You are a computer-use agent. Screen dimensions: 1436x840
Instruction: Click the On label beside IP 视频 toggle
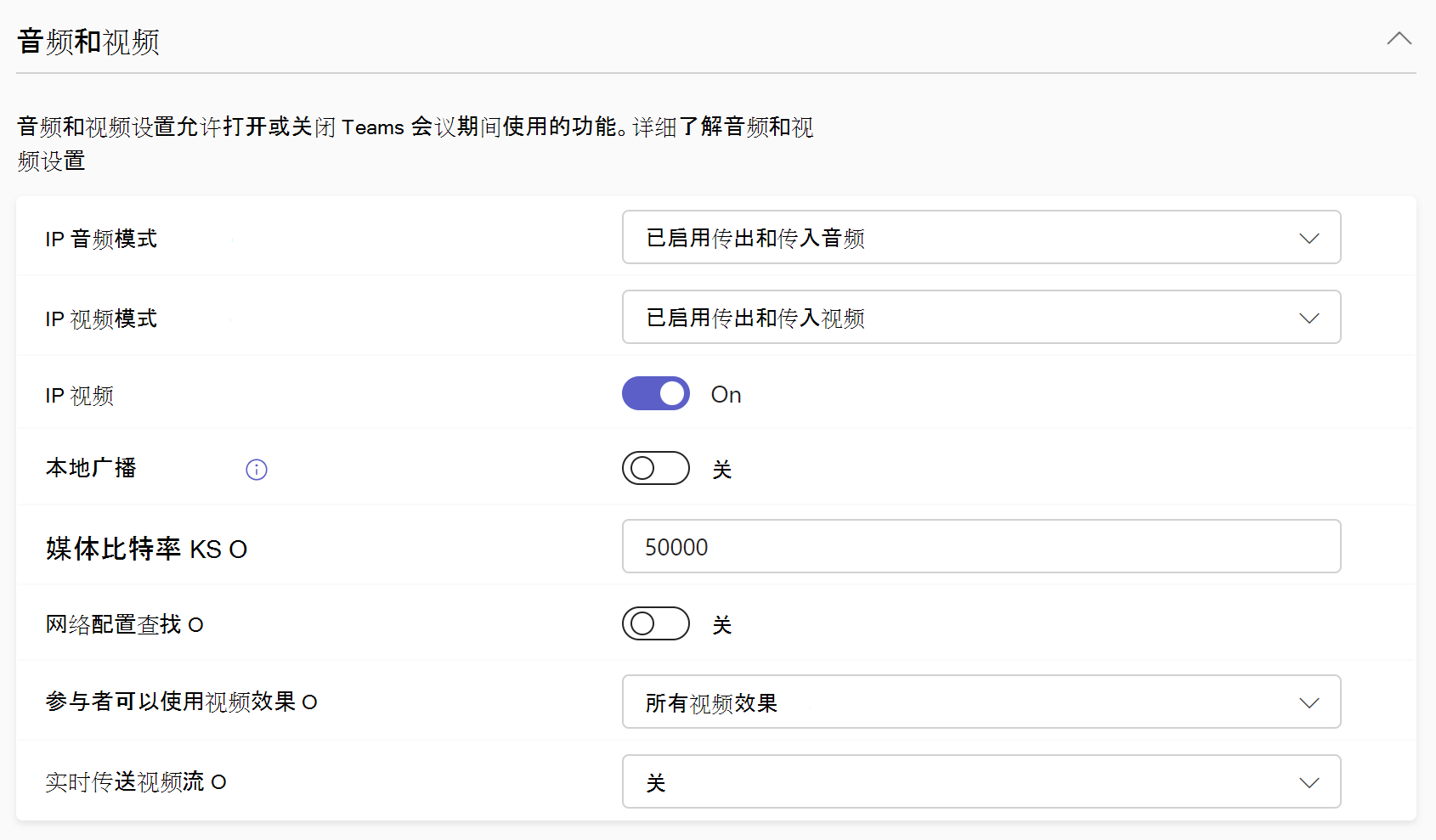(726, 395)
